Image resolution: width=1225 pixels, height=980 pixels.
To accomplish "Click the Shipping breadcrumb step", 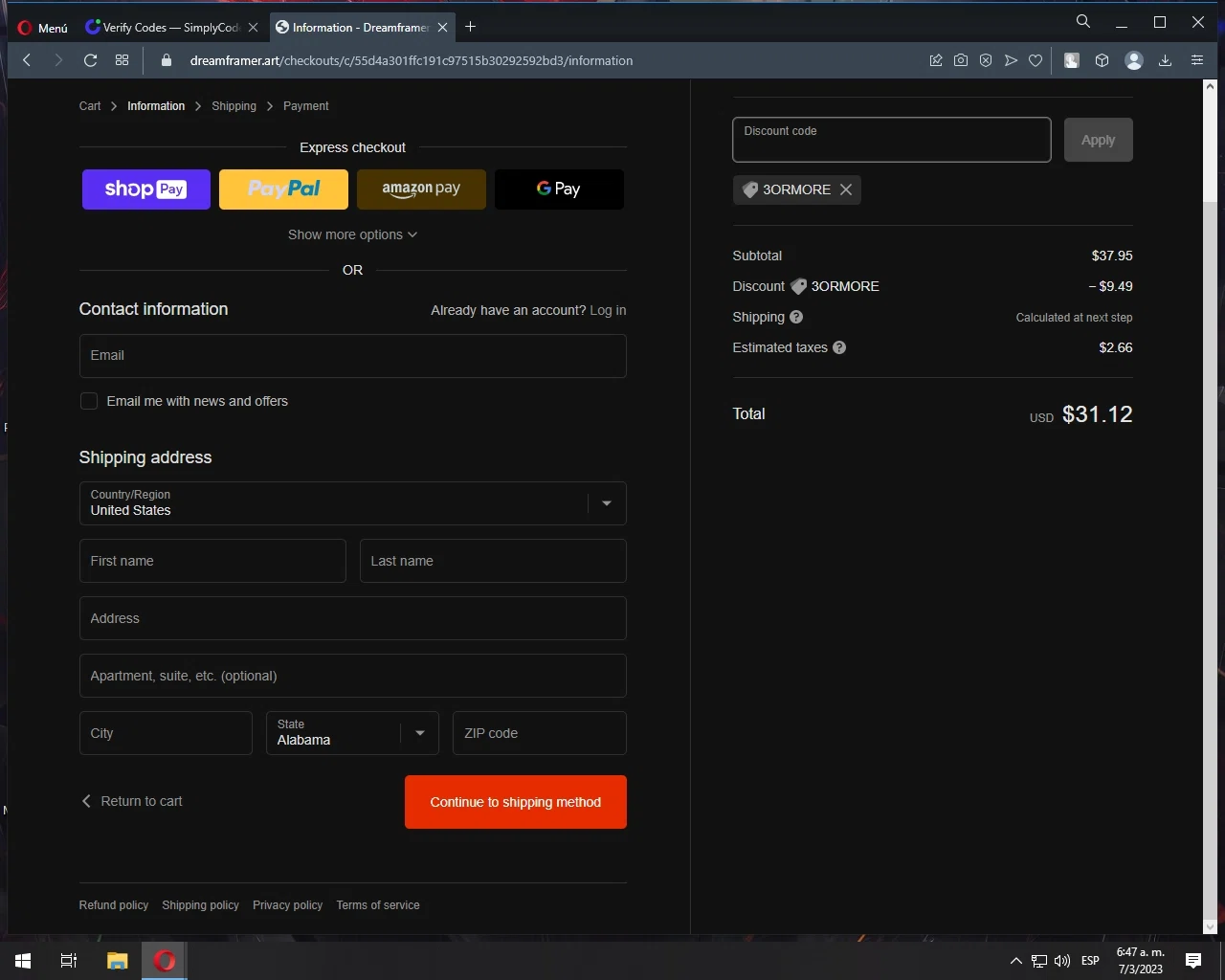I will point(234,106).
